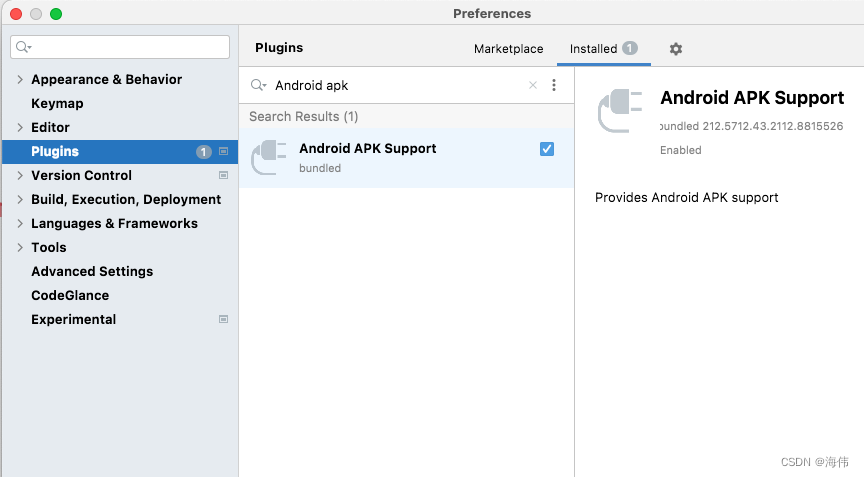Disable Android APK Support plugin checkbox
The height and width of the screenshot is (477, 864).
[547, 149]
